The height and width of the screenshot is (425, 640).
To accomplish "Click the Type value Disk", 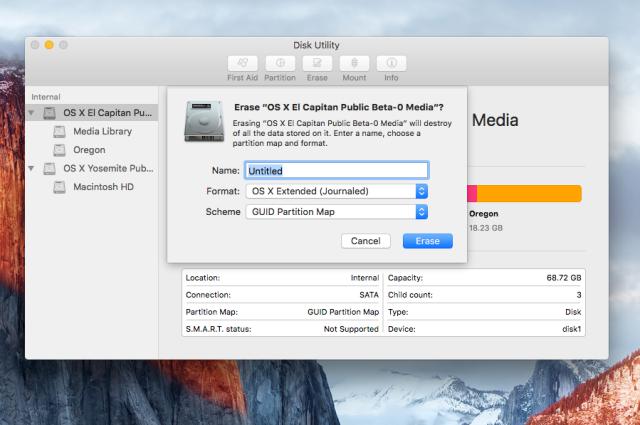I will (573, 312).
